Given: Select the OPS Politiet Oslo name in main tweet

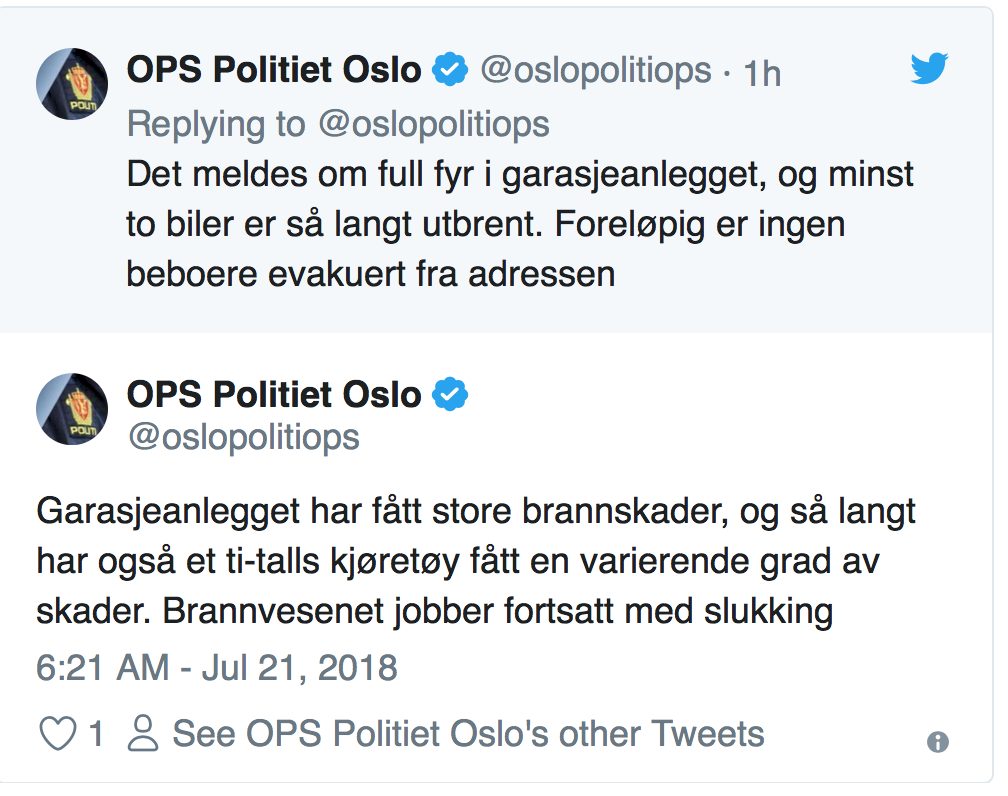Looking at the screenshot, I should (x=274, y=394).
